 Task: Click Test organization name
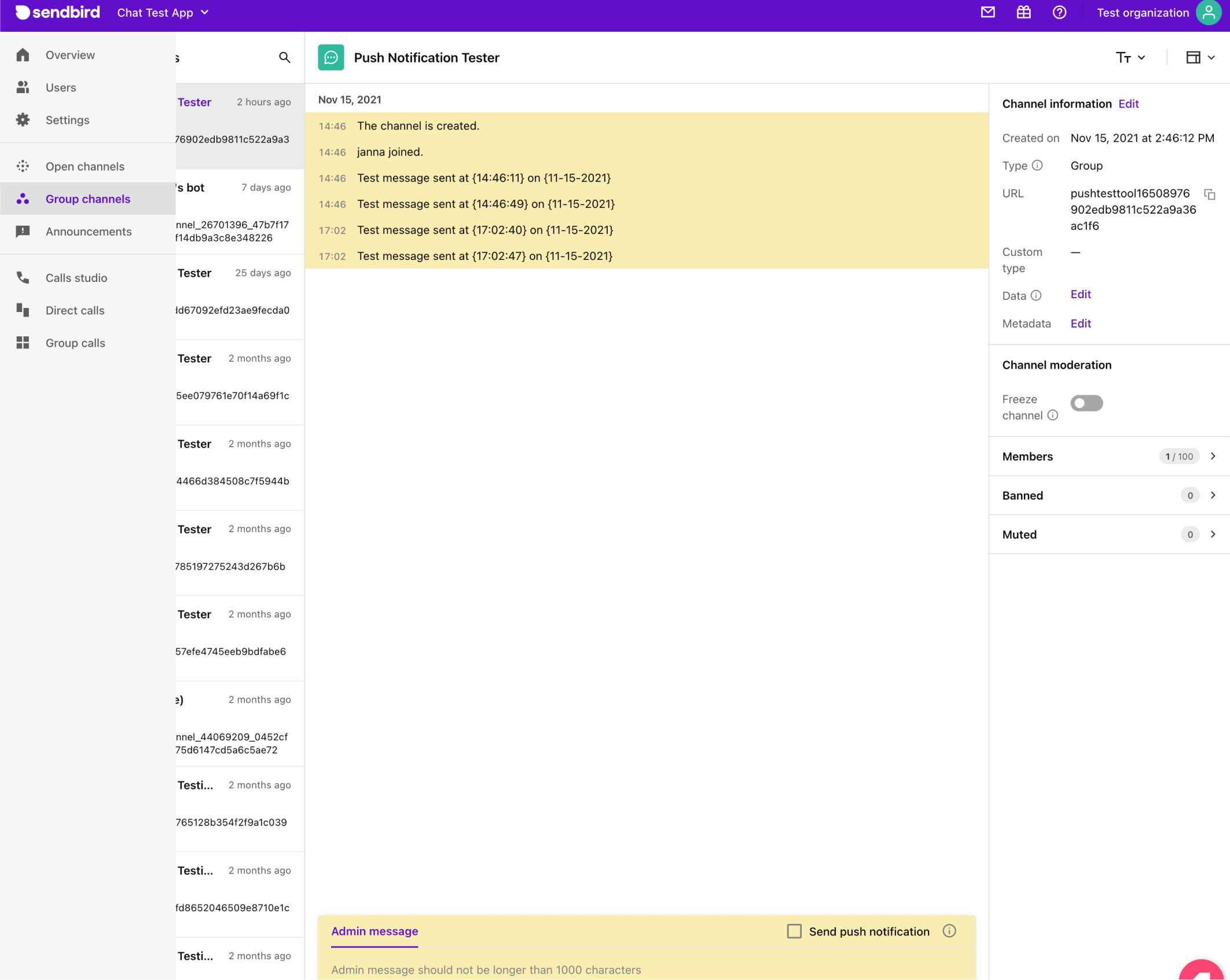click(x=1142, y=12)
